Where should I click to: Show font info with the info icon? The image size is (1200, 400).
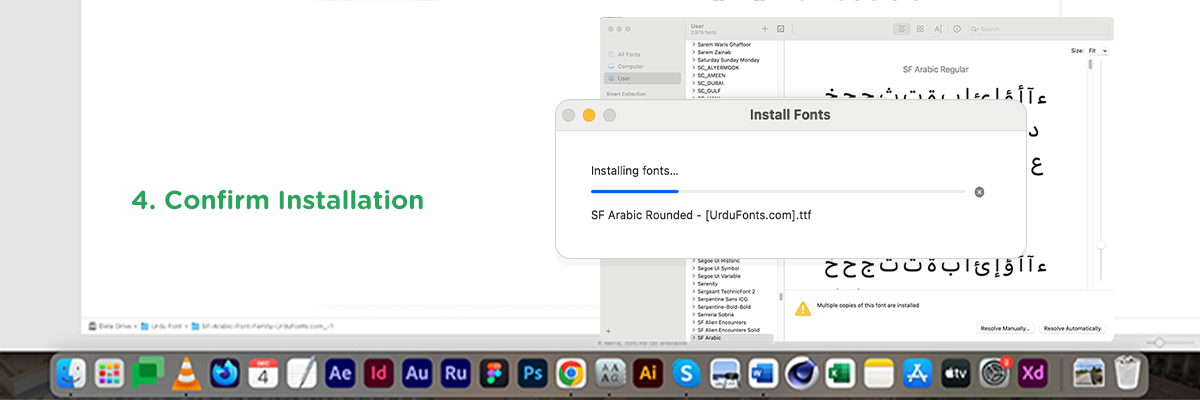coord(957,29)
